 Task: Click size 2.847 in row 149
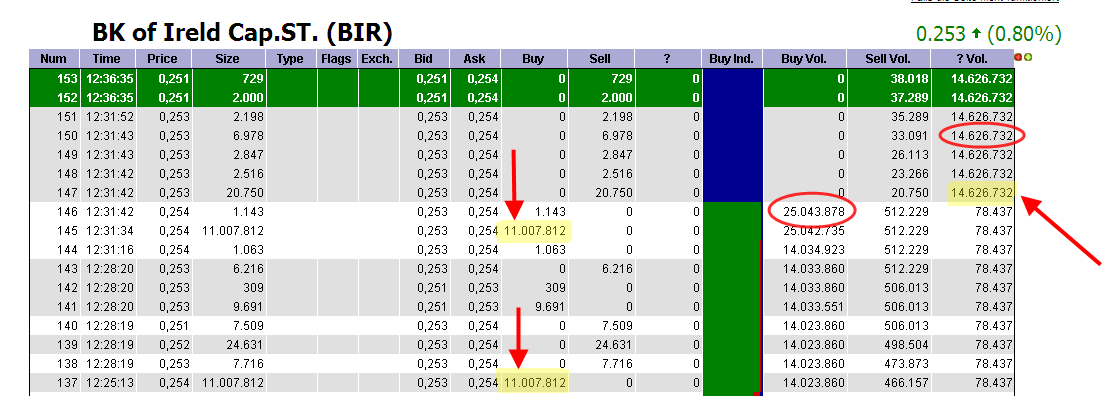pyautogui.click(x=248, y=154)
